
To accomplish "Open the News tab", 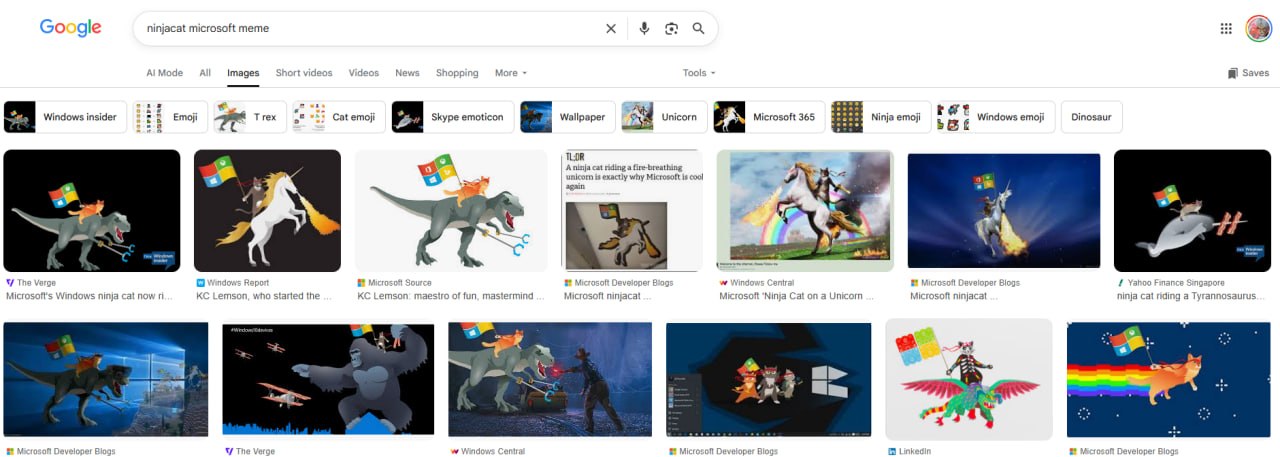I will [407, 73].
